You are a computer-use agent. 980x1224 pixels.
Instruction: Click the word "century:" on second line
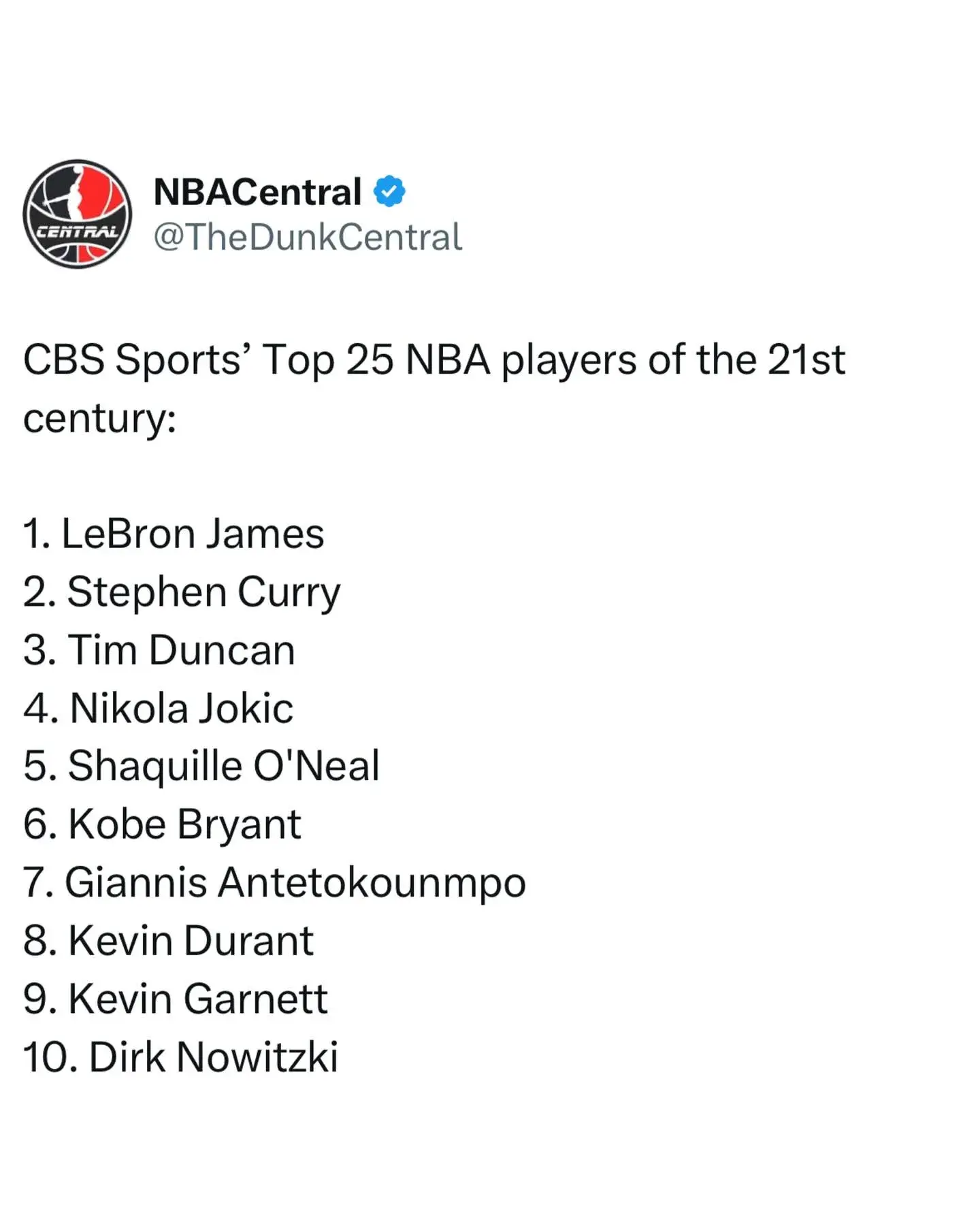(x=100, y=417)
